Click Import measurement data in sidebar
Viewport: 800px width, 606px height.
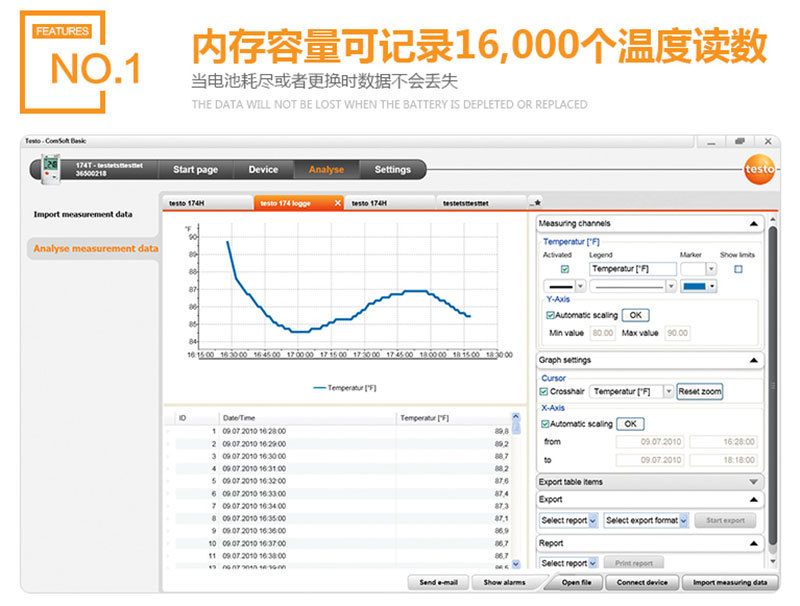[x=83, y=214]
